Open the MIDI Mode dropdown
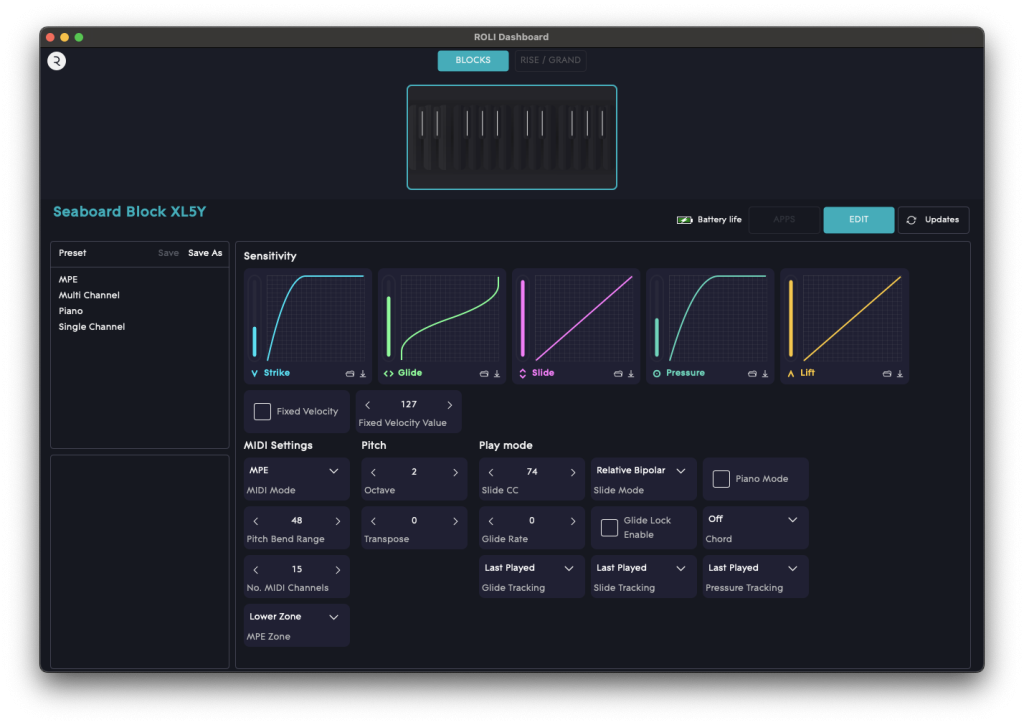 [296, 471]
